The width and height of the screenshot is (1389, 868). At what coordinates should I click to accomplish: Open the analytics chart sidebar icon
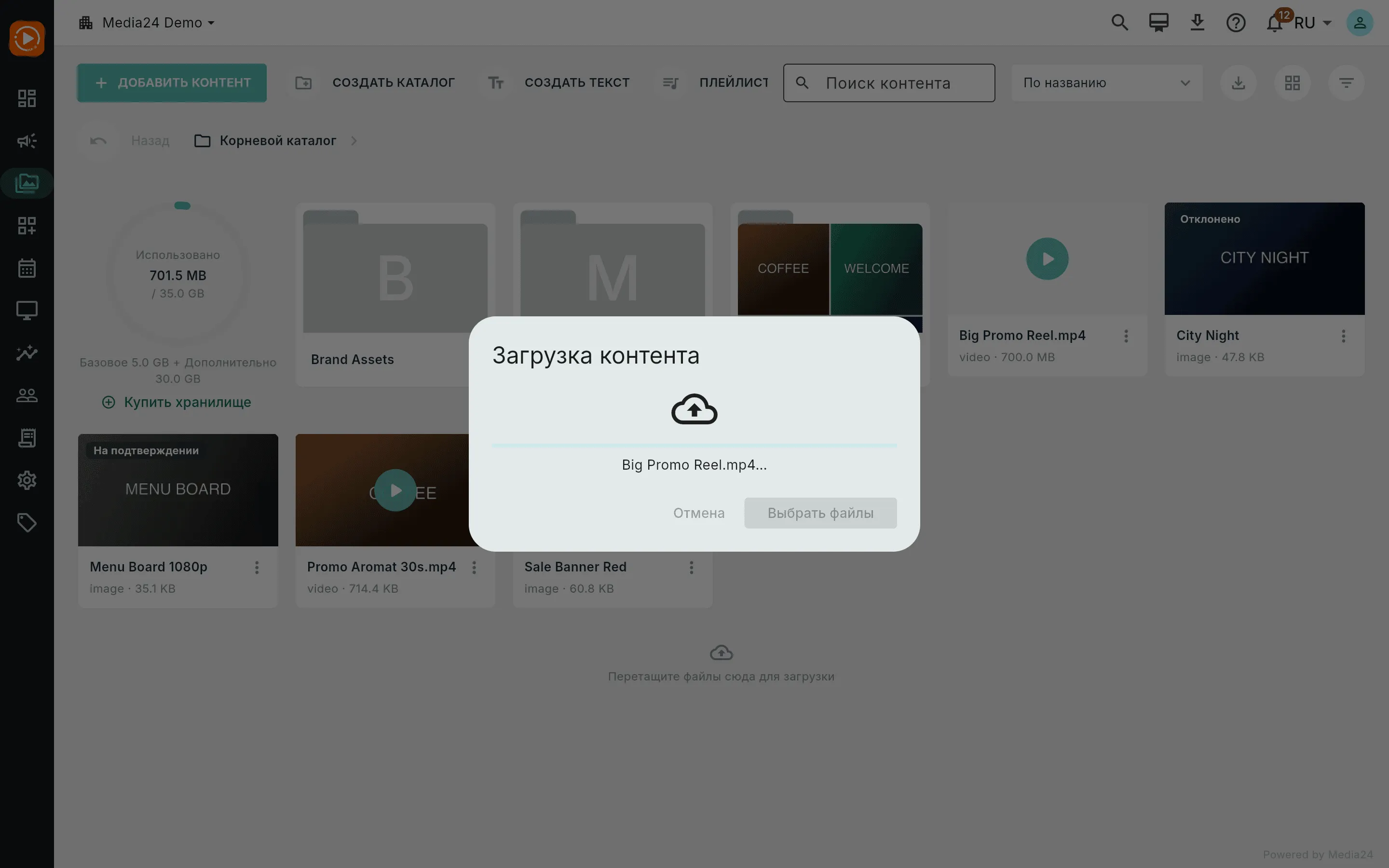(x=27, y=353)
